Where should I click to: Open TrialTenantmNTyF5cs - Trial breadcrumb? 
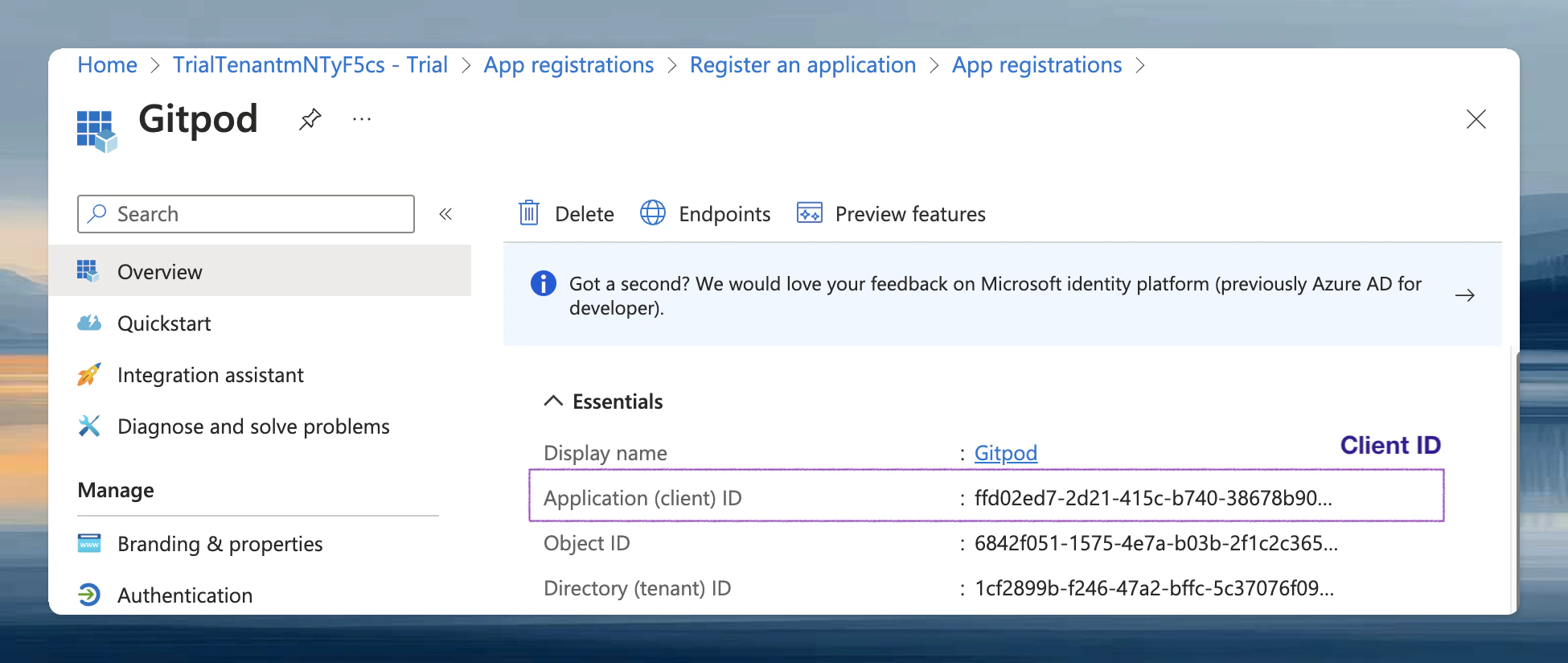pyautogui.click(x=310, y=65)
